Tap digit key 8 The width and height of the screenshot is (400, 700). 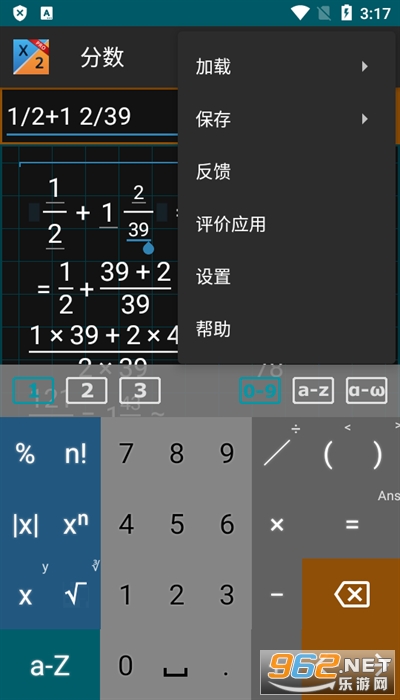click(176, 454)
